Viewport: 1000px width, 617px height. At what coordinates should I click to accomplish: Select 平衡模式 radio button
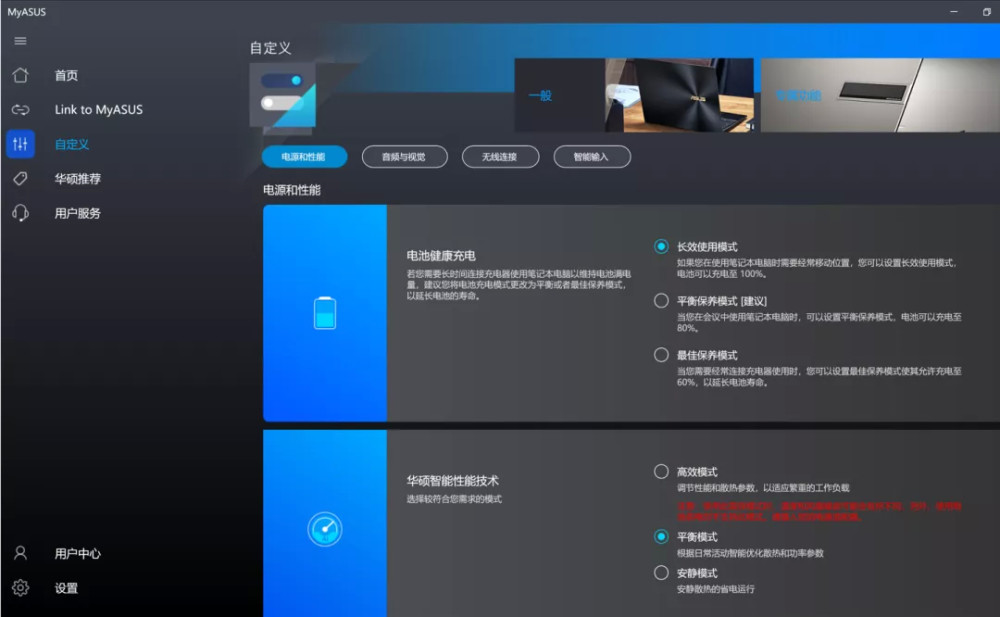[x=661, y=537]
